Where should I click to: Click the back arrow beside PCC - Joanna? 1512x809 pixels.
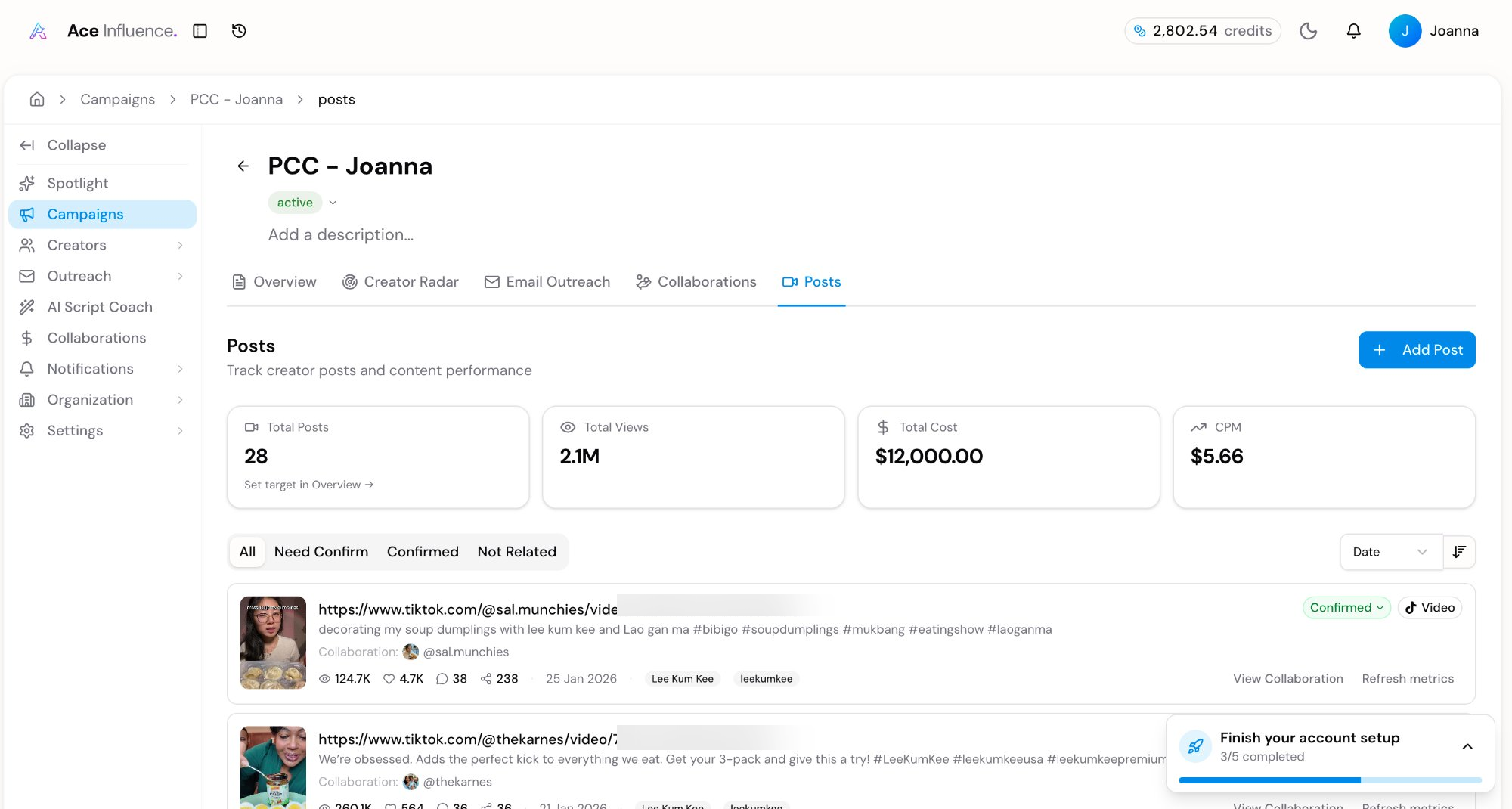pyautogui.click(x=243, y=166)
